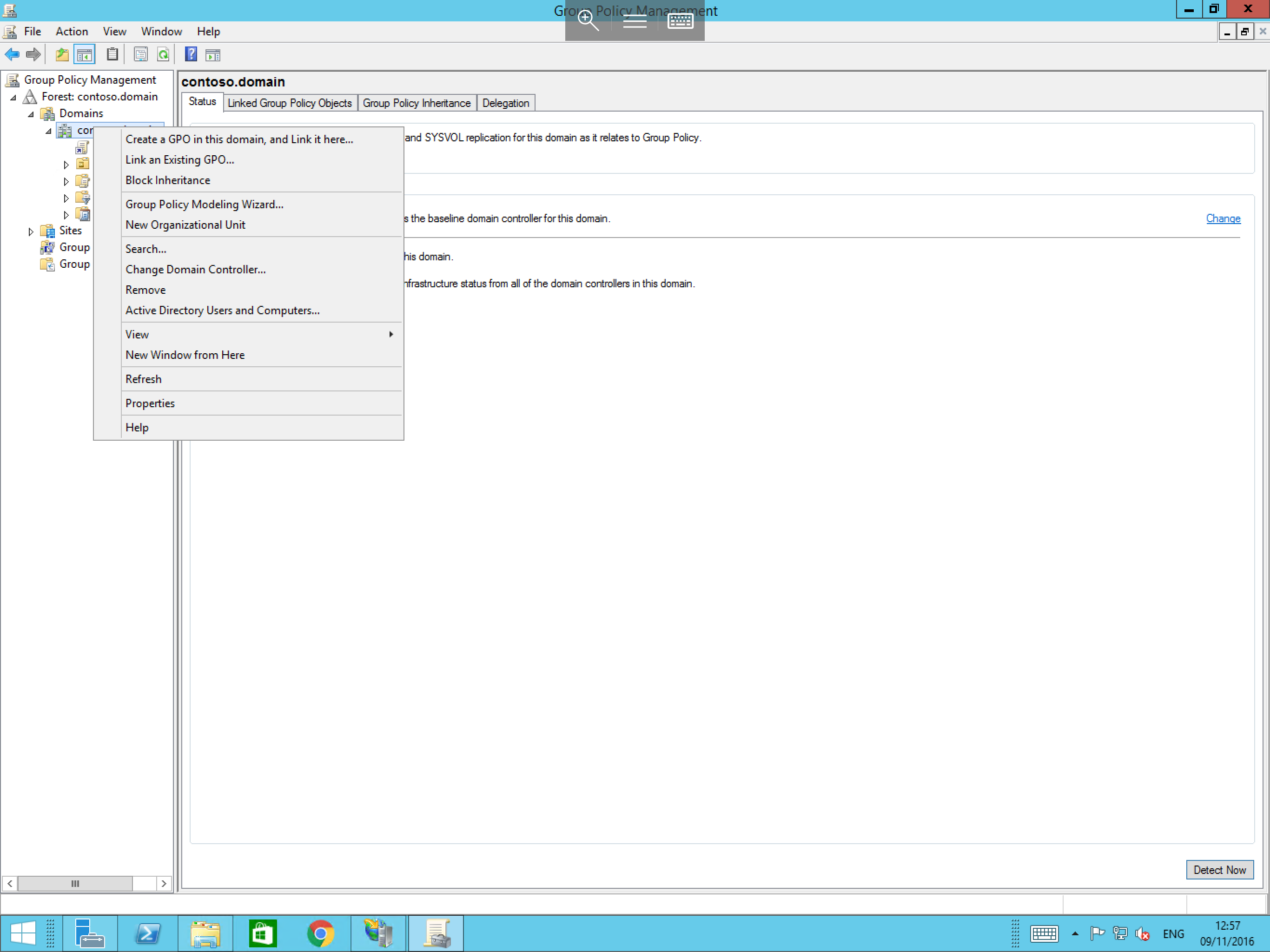This screenshot has height=952, width=1270.
Task: Show hidden tray icons arrow
Action: [x=1075, y=933]
